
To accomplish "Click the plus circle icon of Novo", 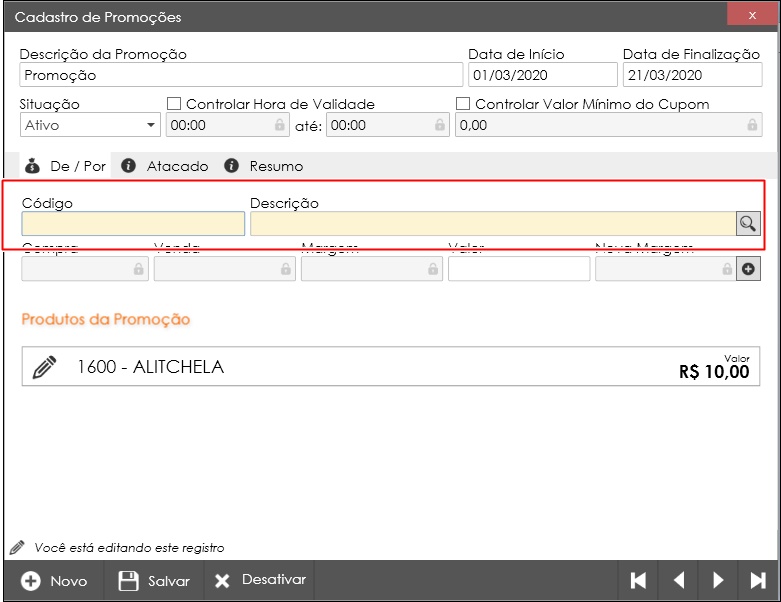I will pos(31,581).
